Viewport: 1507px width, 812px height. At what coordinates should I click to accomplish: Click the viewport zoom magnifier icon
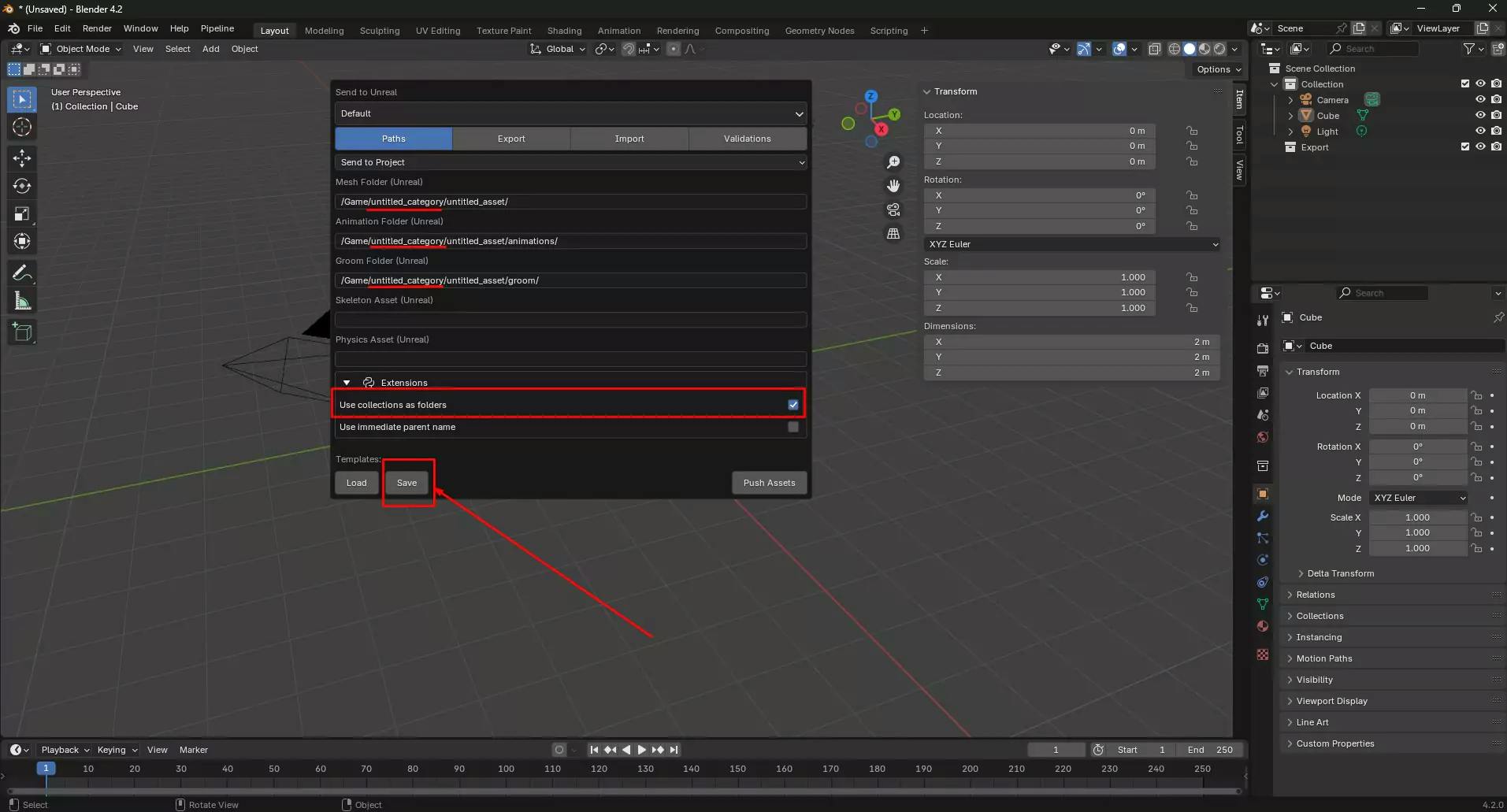point(893,162)
